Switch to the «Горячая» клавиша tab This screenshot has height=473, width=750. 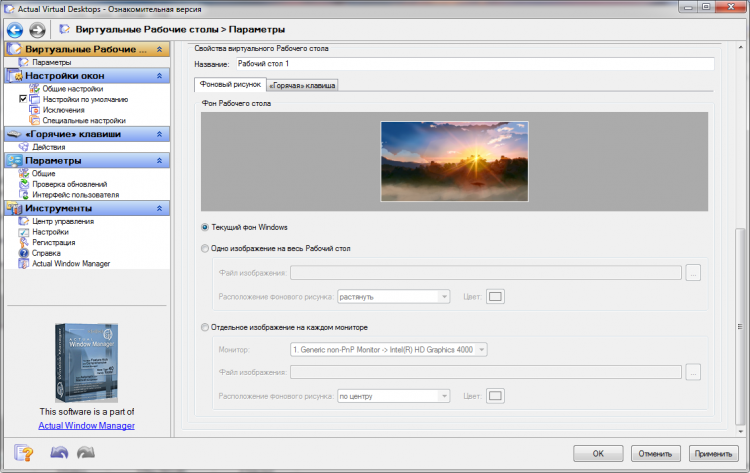302,86
